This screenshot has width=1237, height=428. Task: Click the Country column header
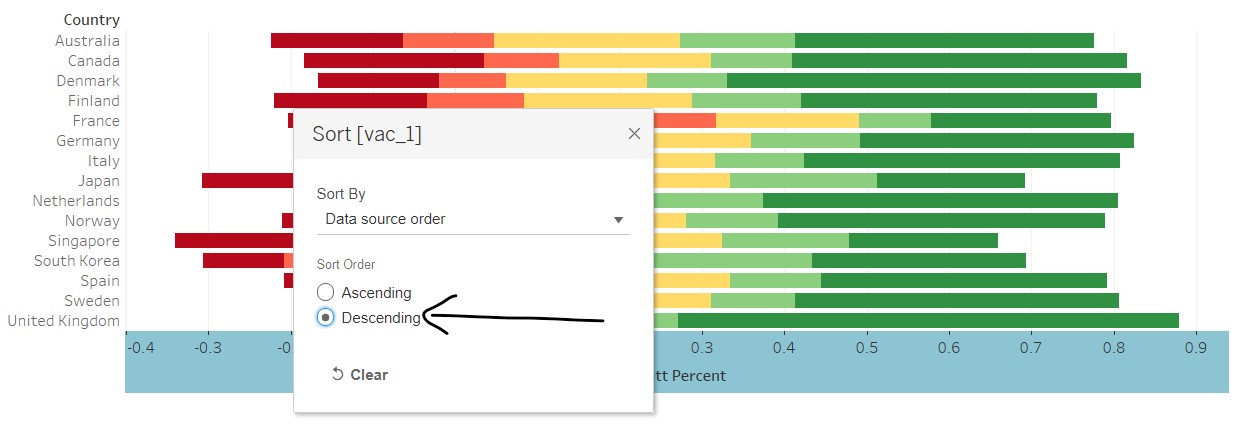tap(91, 20)
